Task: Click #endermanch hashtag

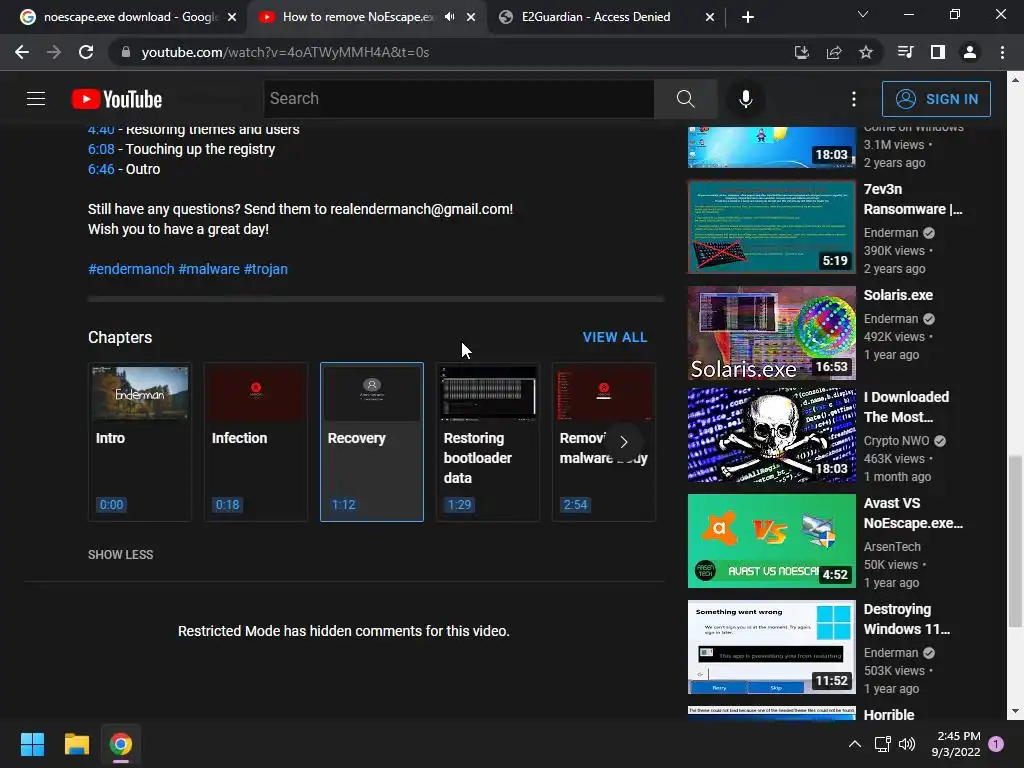Action: click(131, 269)
